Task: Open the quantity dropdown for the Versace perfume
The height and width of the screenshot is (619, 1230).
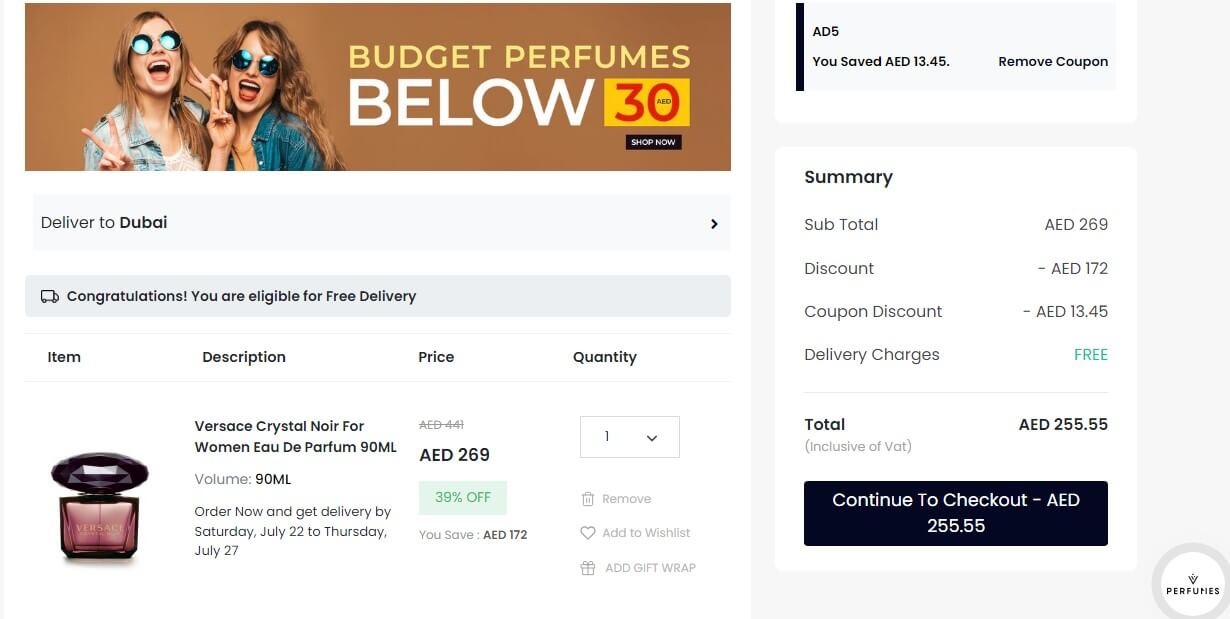Action: [x=629, y=437]
